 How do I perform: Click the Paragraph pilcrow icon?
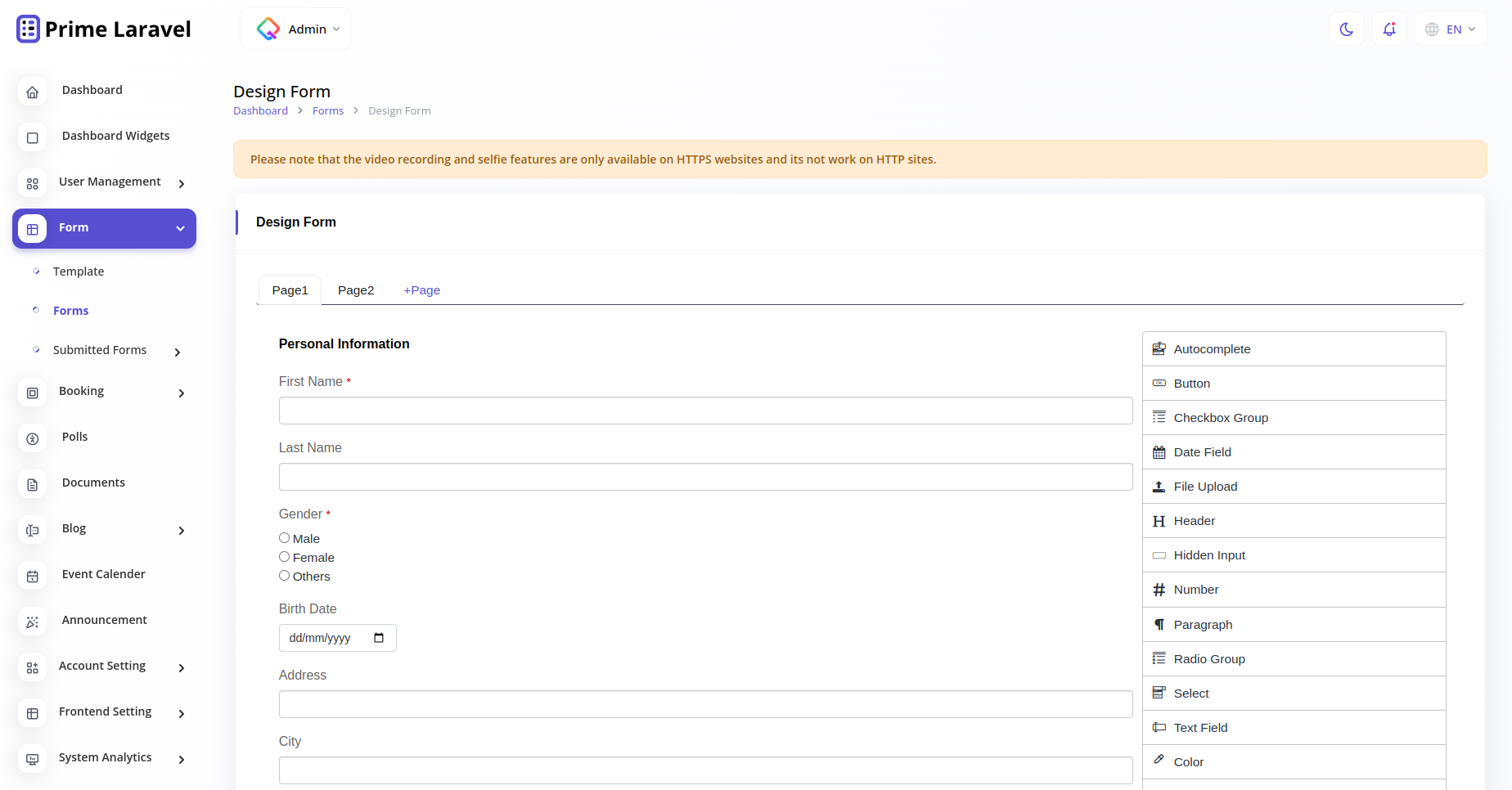pos(1159,624)
